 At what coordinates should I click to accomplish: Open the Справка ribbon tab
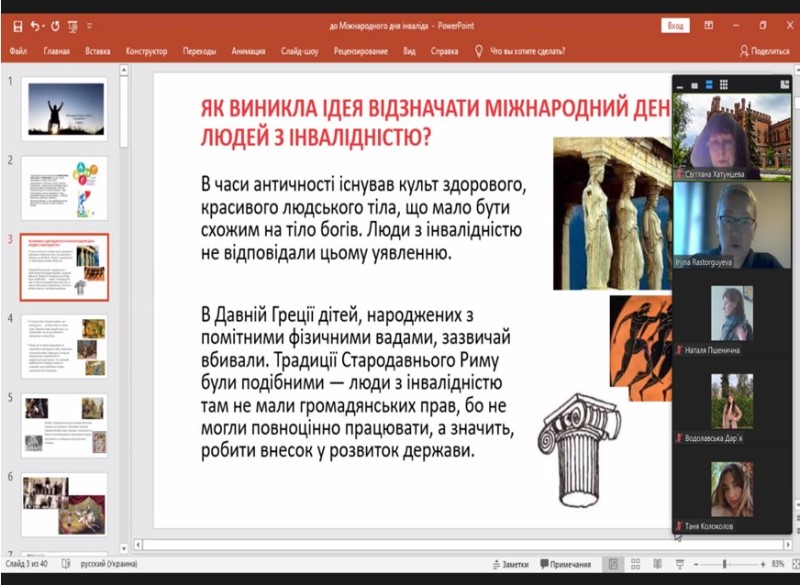444,51
